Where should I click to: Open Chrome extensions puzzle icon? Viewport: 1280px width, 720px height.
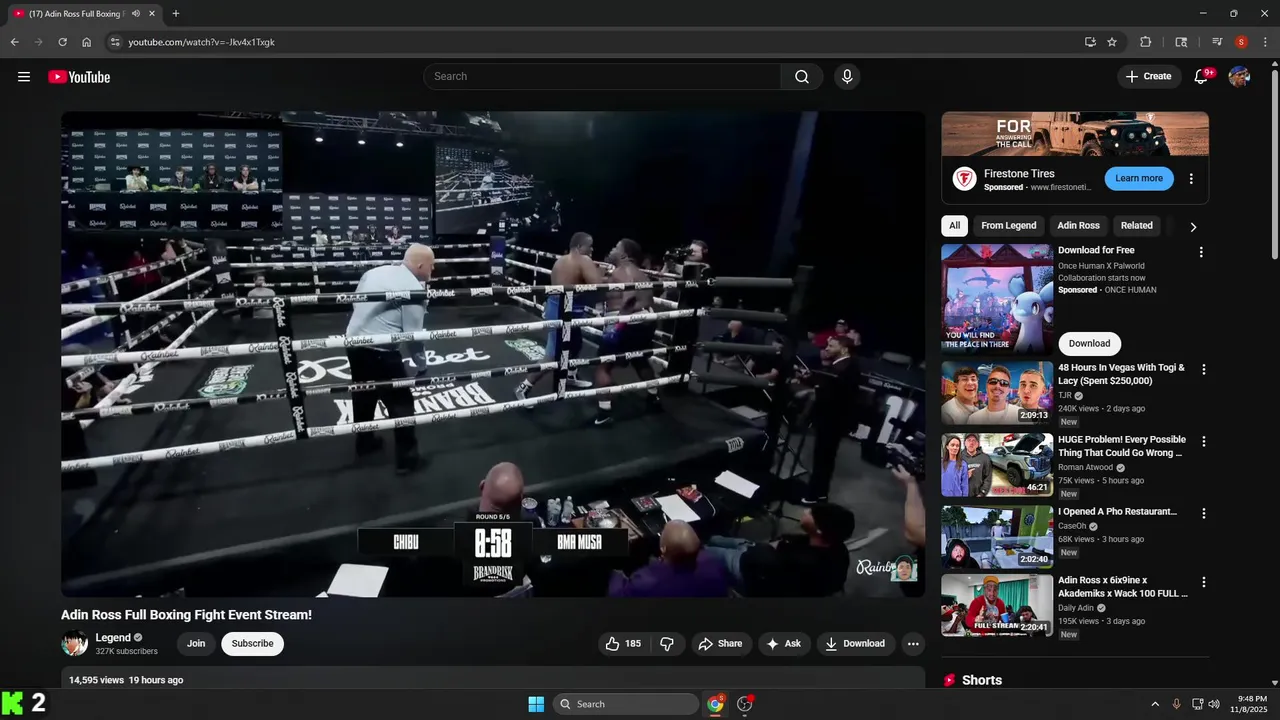click(x=1146, y=42)
